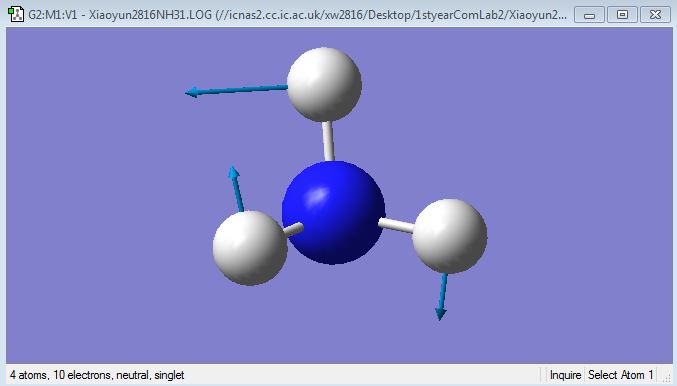
Task: Click the bond between nitrogen and top hydrogen
Action: point(329,141)
